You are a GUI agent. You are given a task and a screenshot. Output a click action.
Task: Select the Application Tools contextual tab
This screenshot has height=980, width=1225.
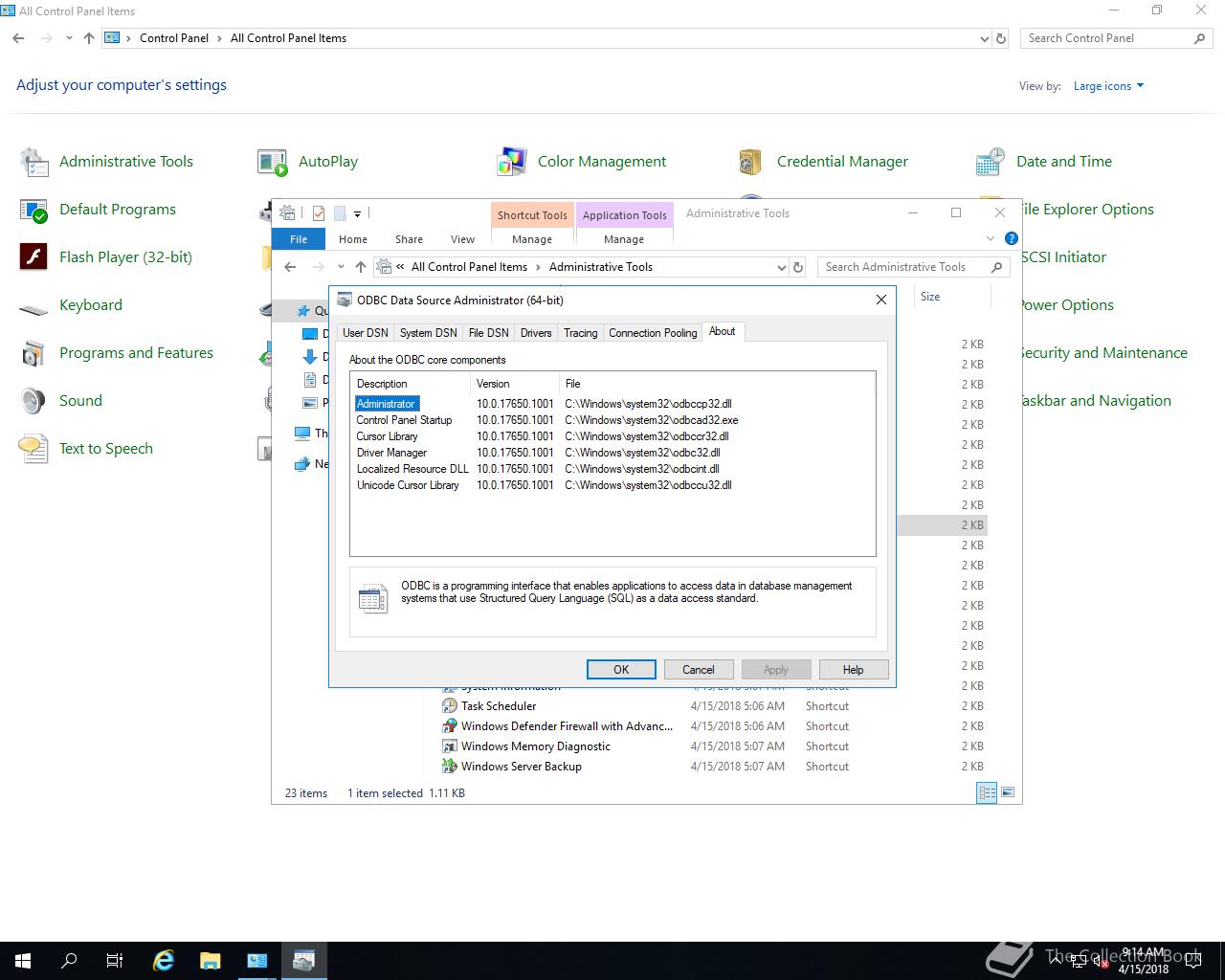pos(624,215)
